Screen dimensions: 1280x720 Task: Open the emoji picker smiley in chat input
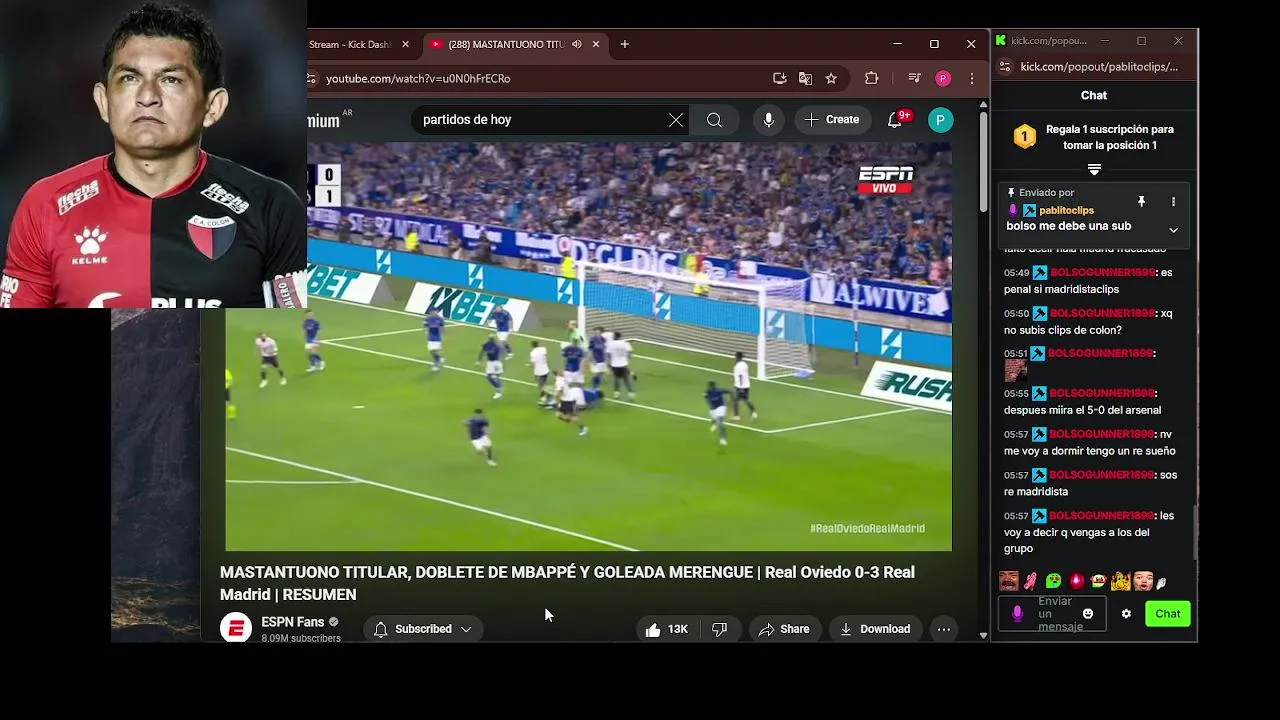click(x=1088, y=614)
